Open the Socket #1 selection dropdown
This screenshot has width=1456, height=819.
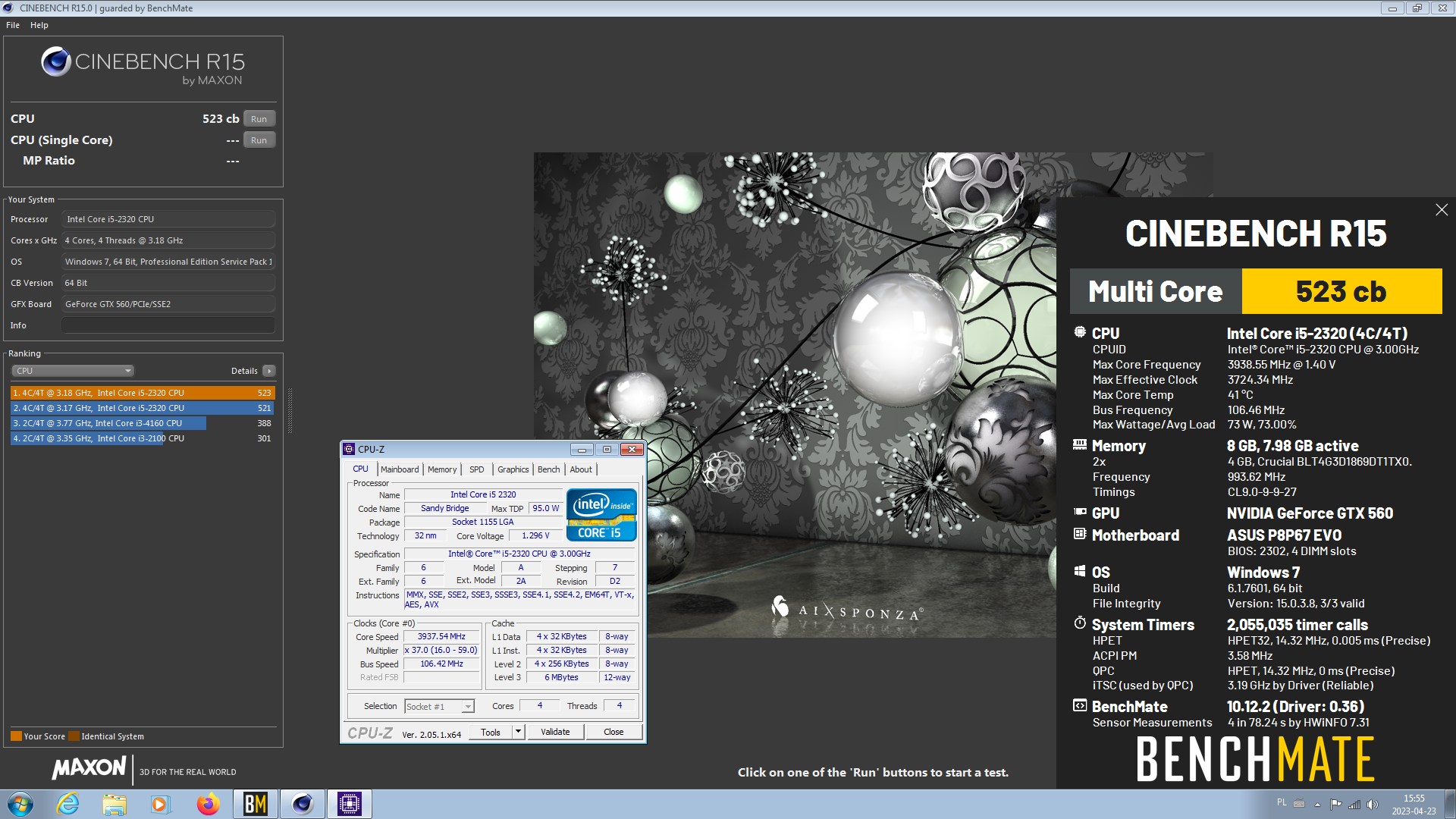click(440, 706)
